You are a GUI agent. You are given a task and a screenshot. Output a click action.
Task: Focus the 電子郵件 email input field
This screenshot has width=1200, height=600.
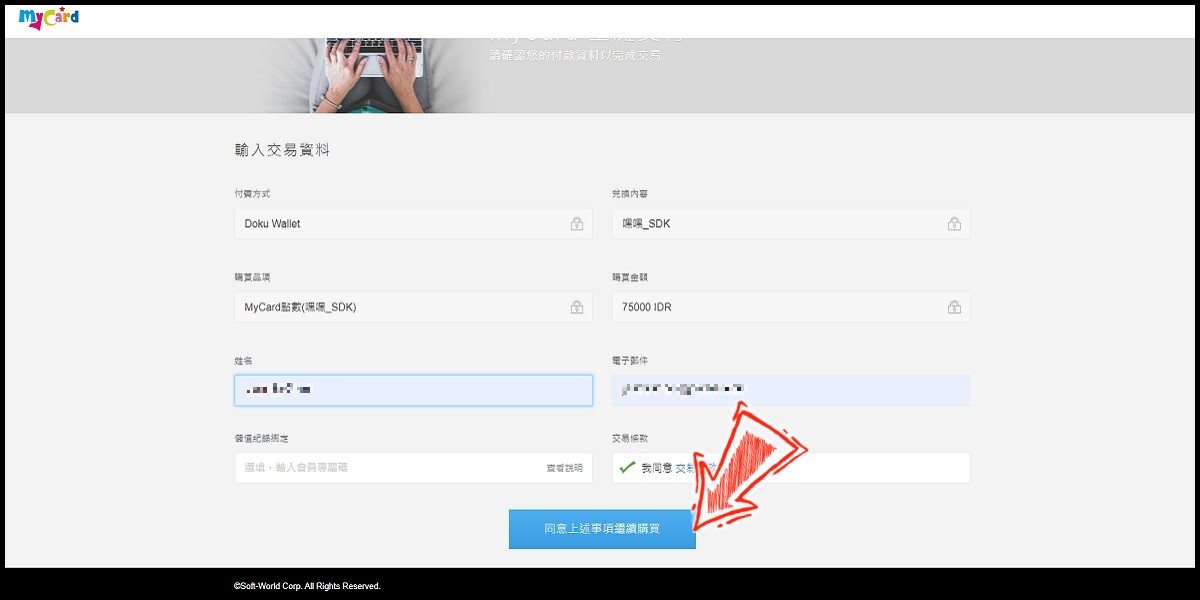click(791, 390)
